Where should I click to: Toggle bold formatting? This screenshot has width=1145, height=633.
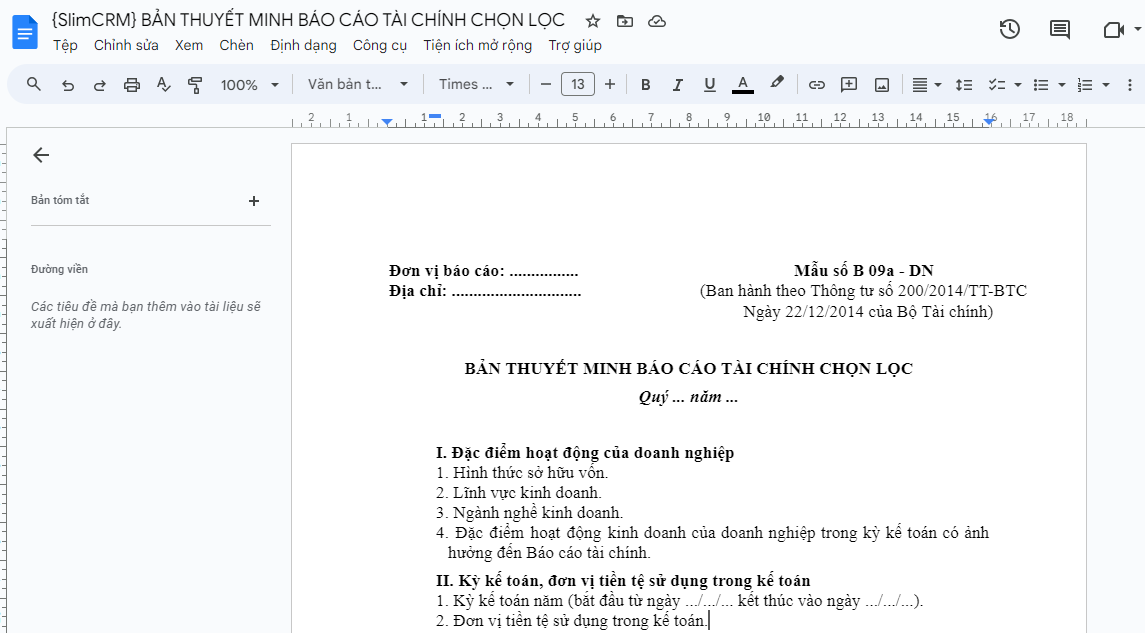point(645,84)
